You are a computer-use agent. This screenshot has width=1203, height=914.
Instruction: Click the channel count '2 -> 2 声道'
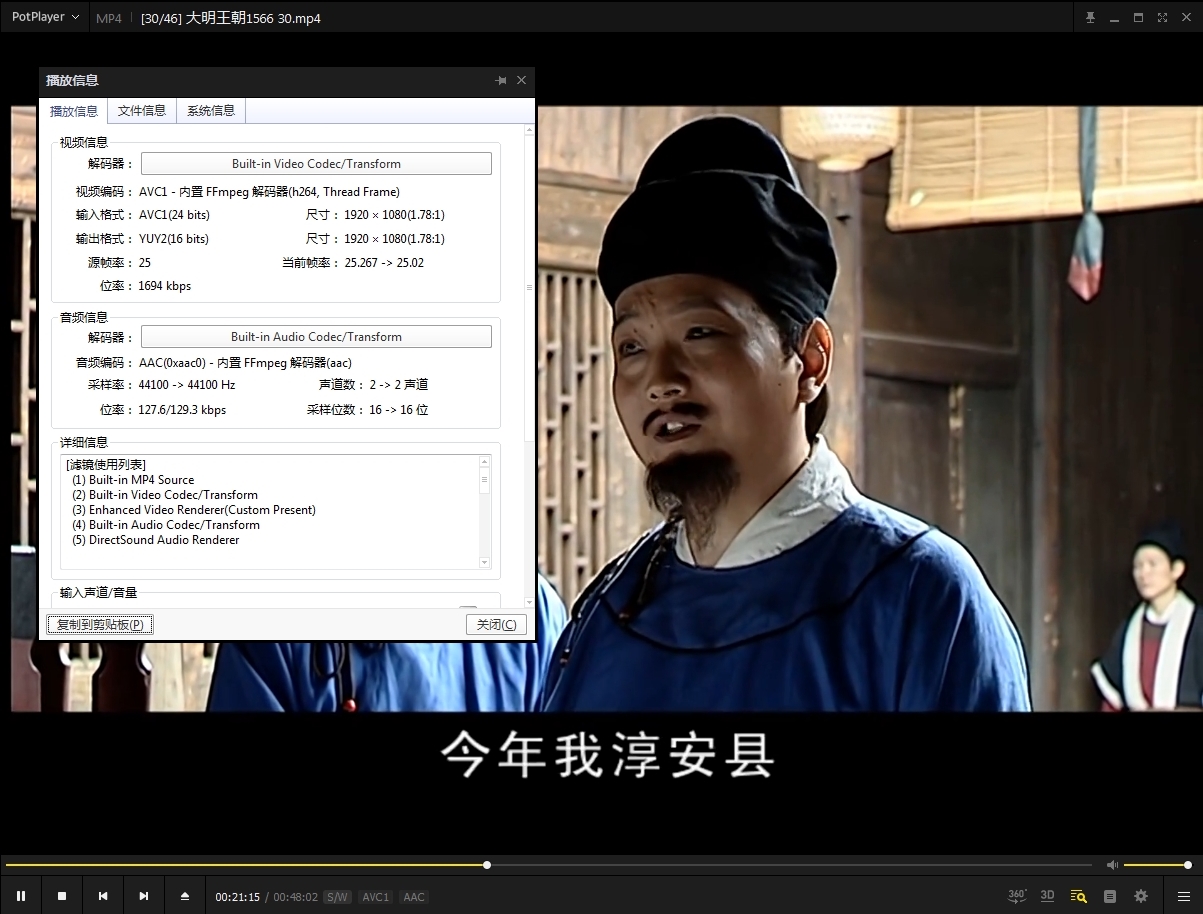(x=398, y=385)
